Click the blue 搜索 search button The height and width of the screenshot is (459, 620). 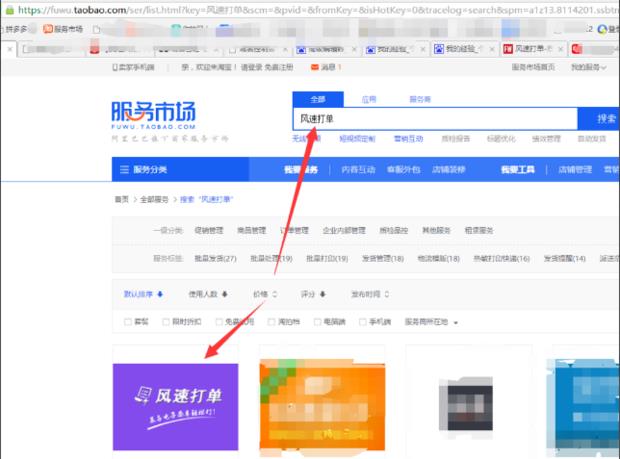(599, 119)
